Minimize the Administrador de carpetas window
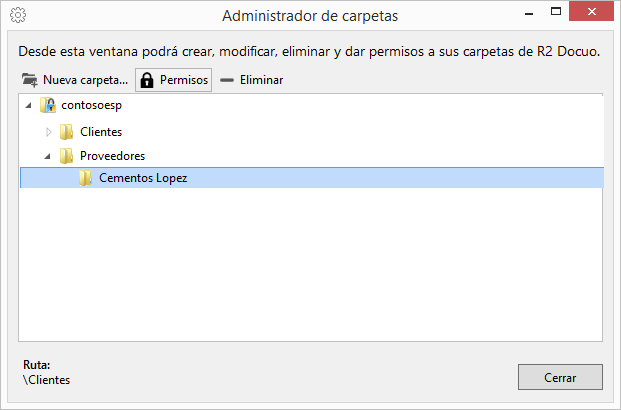Viewport: 621px width, 410px height. click(529, 12)
